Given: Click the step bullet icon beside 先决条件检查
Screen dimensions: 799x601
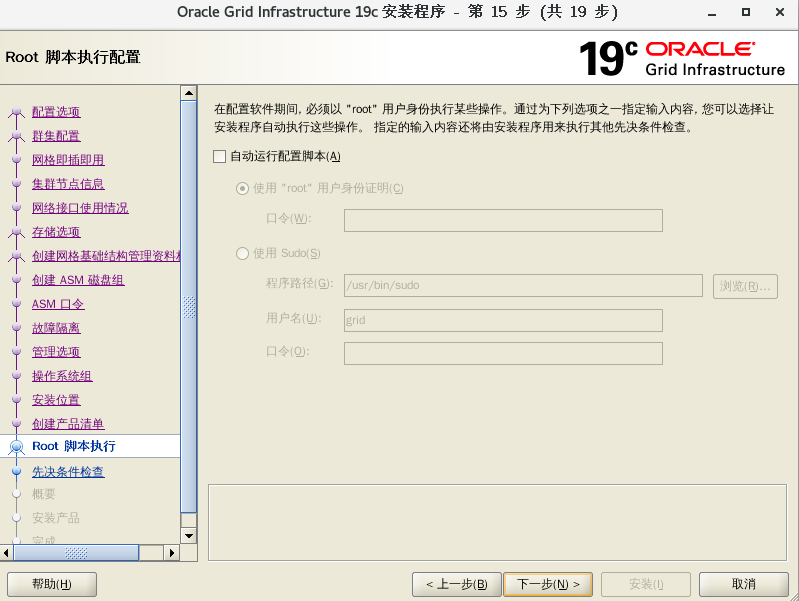Looking at the screenshot, I should coord(16,472).
